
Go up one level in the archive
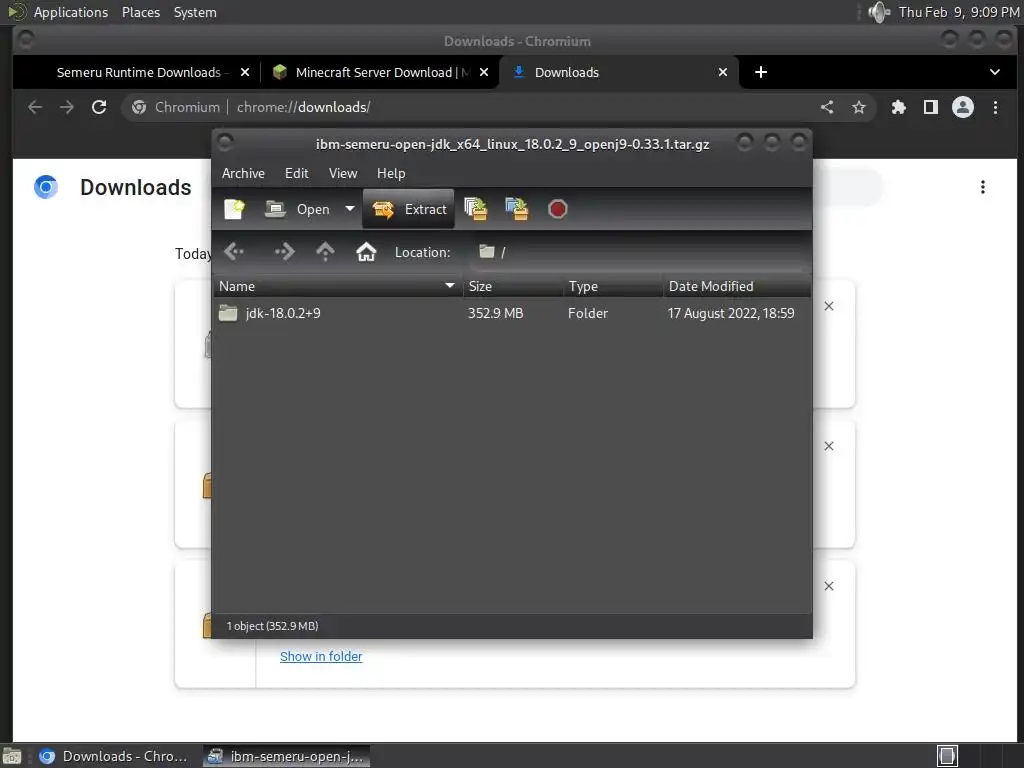click(325, 252)
